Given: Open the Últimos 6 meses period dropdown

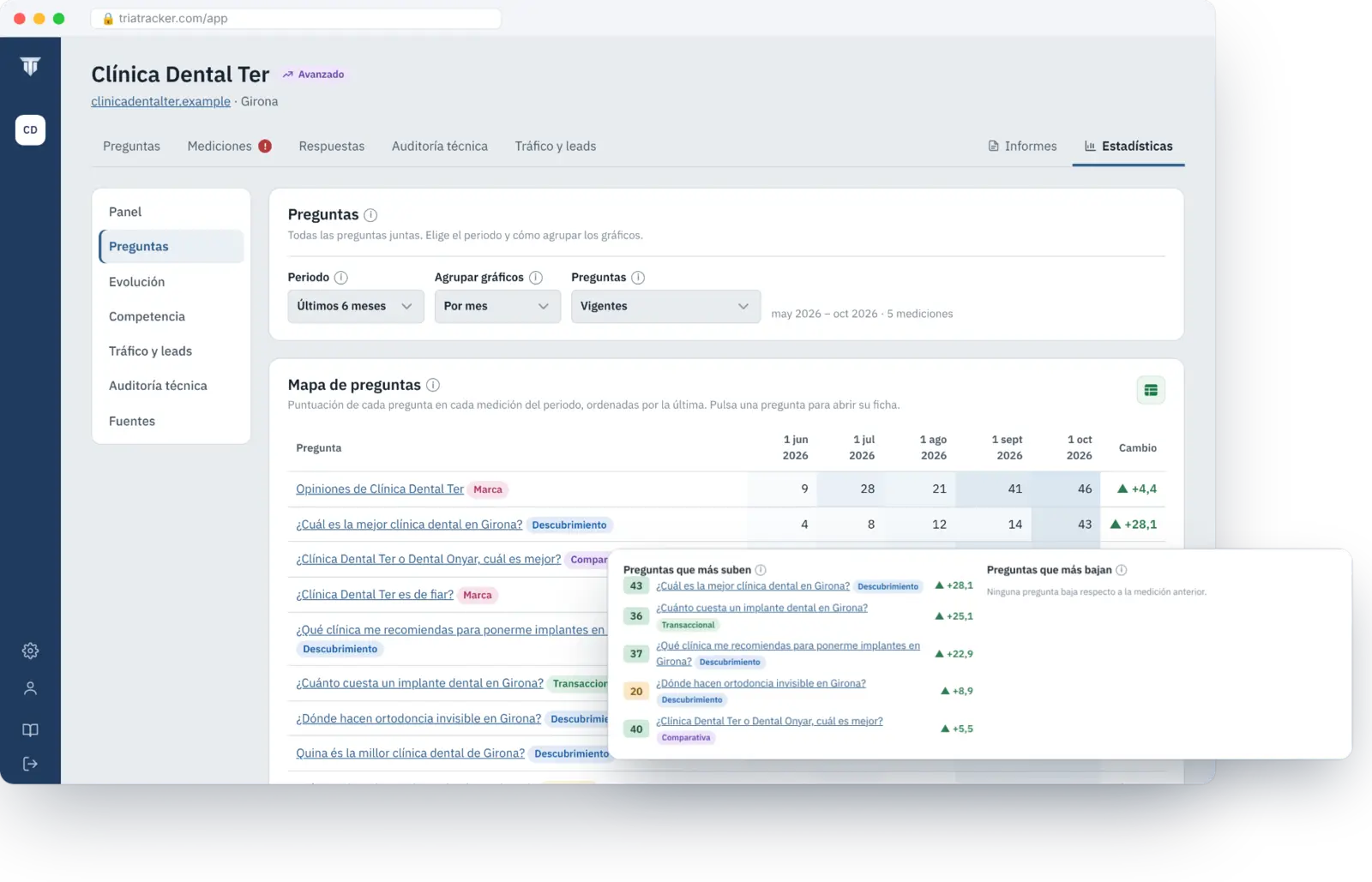Looking at the screenshot, I should click(356, 306).
